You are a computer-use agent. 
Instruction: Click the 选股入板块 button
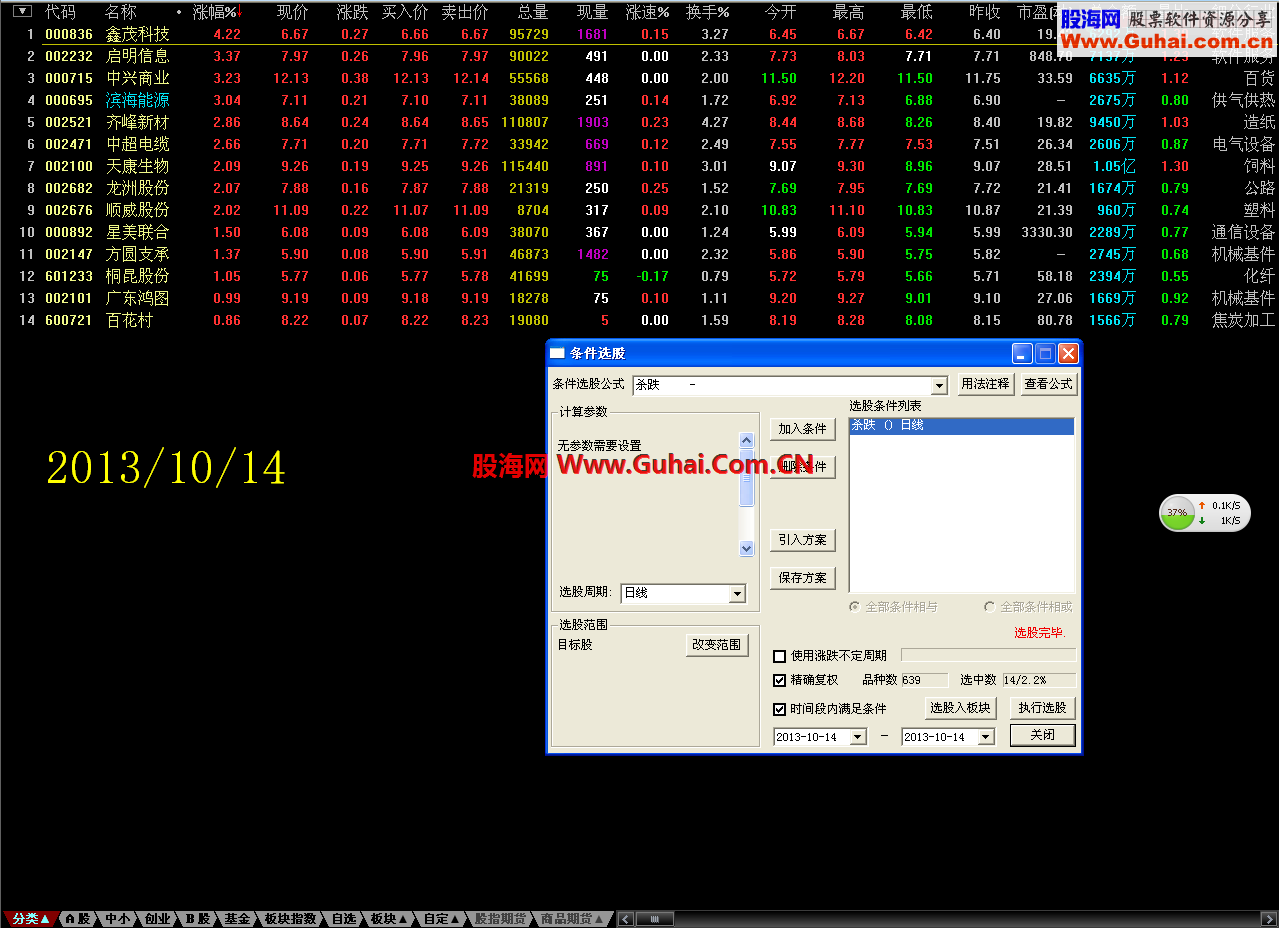coord(960,708)
